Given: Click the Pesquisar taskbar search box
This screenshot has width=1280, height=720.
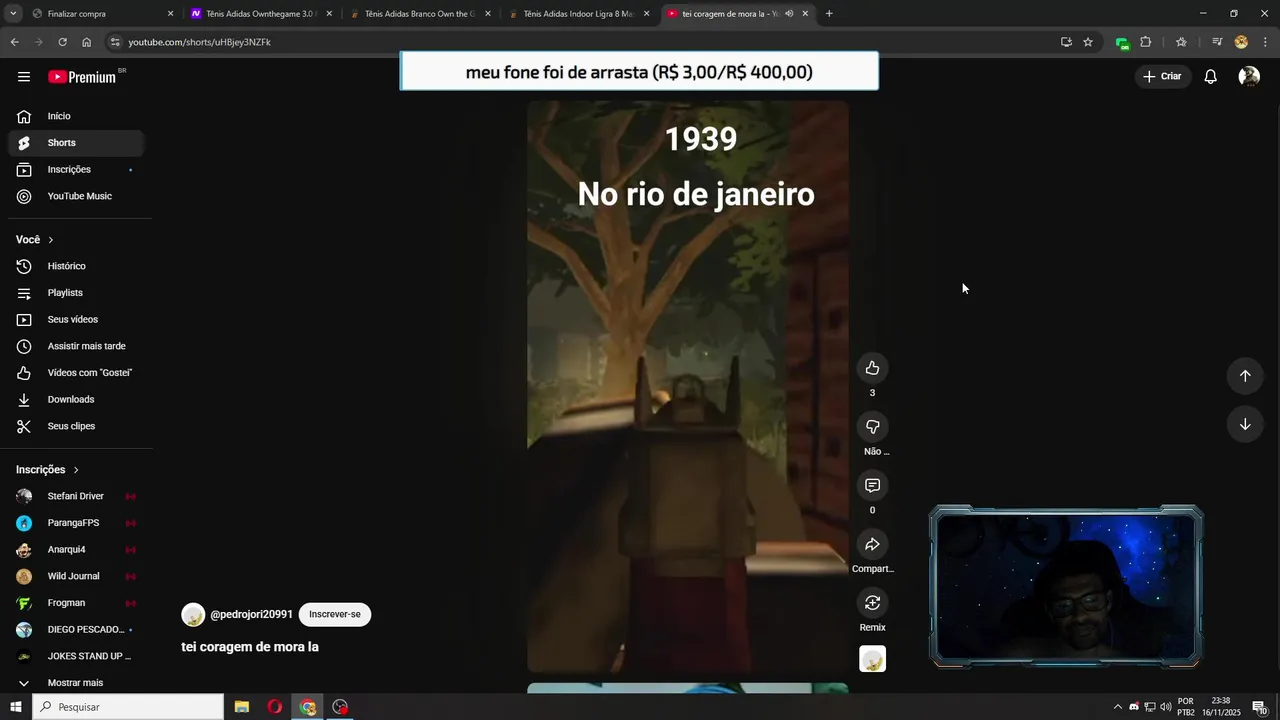Looking at the screenshot, I should click(128, 707).
